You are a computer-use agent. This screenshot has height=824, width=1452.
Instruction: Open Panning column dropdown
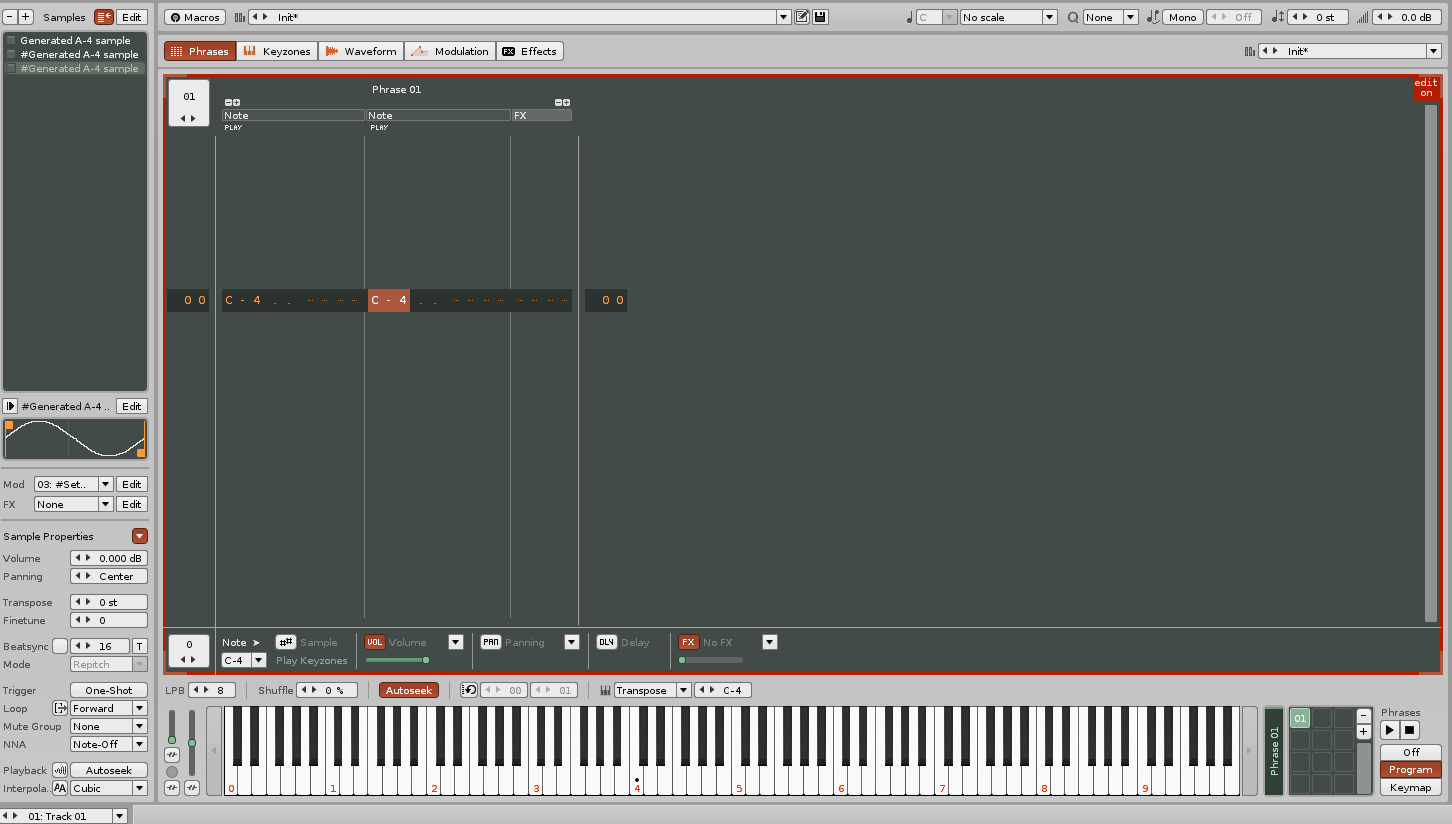[x=572, y=642]
